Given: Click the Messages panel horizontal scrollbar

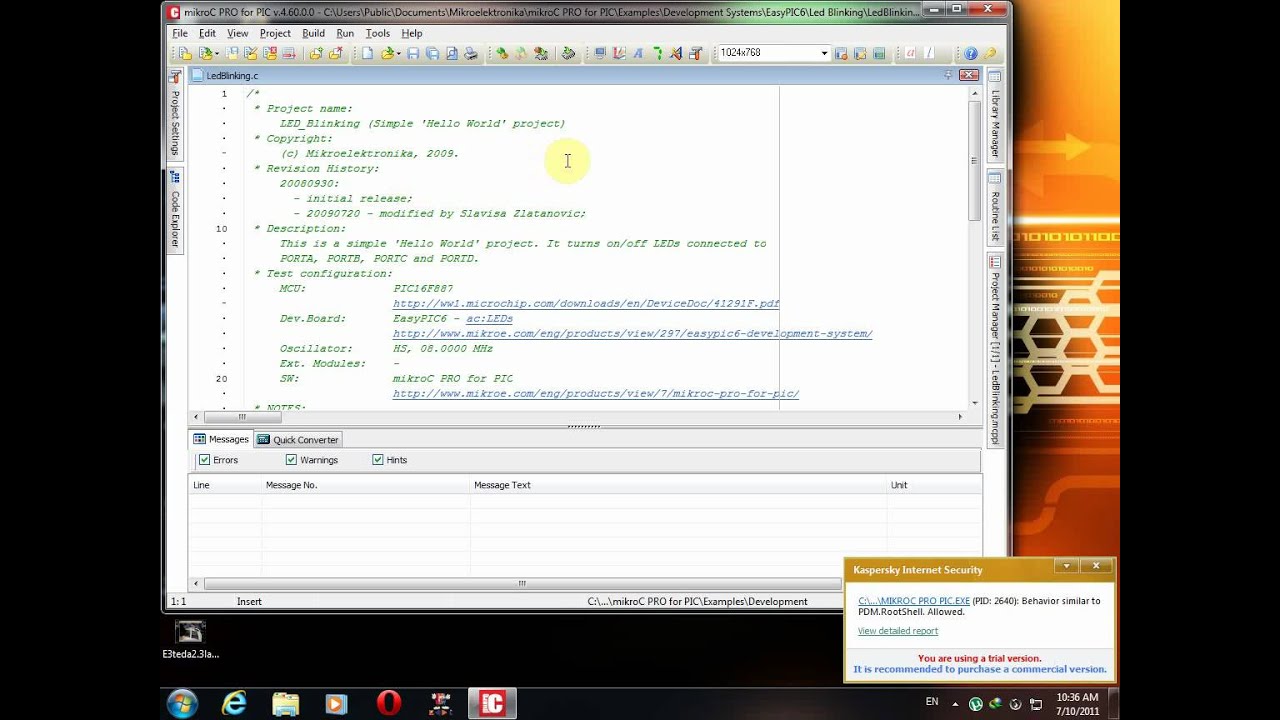Looking at the screenshot, I should pos(522,583).
